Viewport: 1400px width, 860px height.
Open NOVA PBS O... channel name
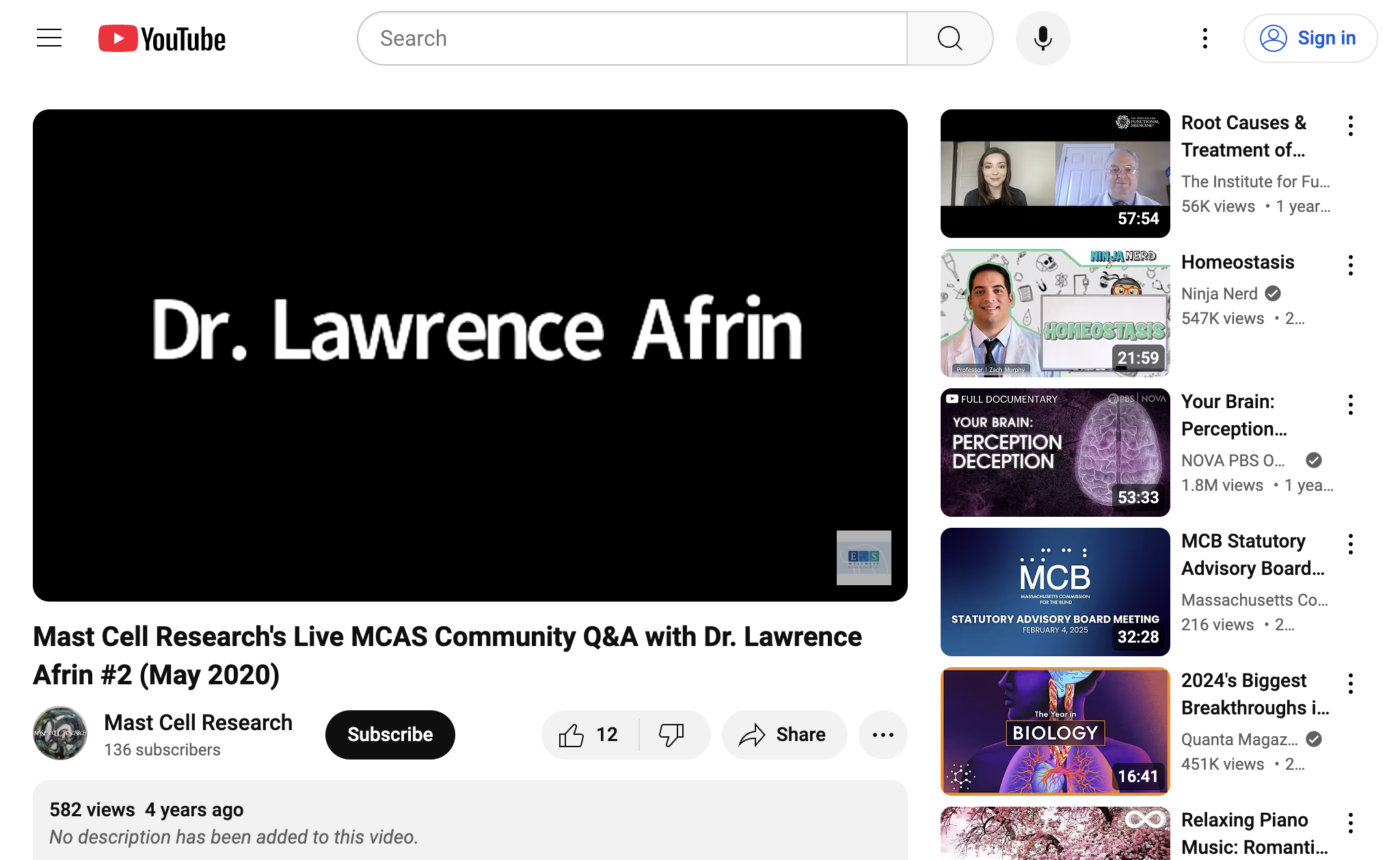tap(1233, 460)
